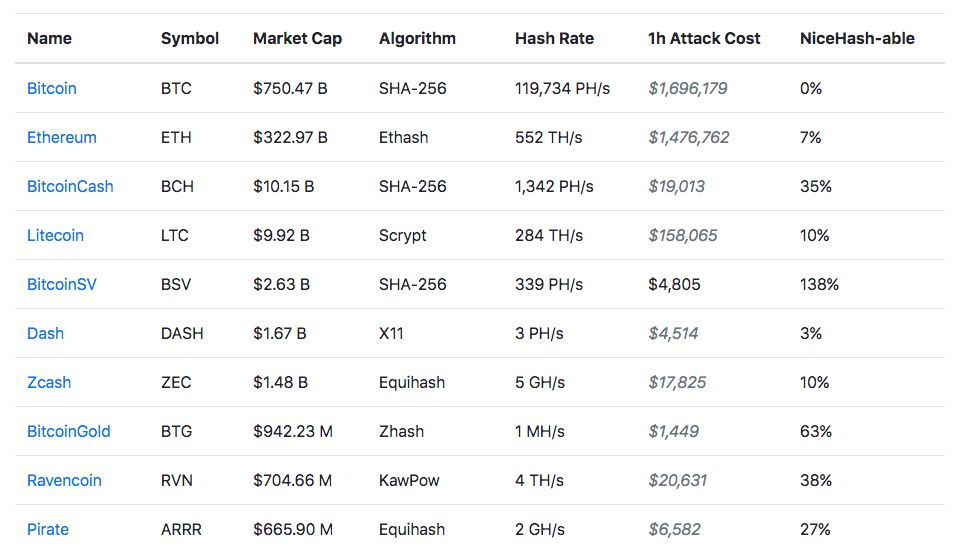Go to the Litecoin page
The height and width of the screenshot is (548, 955).
click(55, 235)
